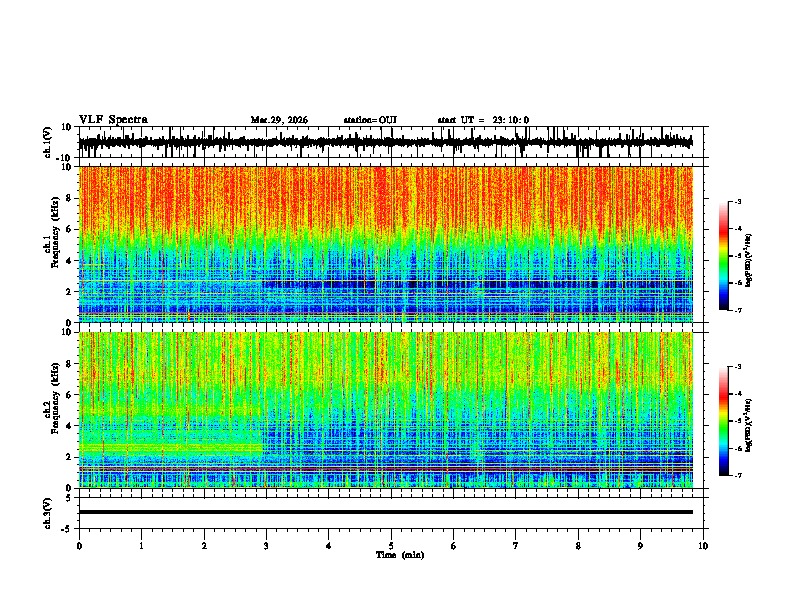Viewport: 792px width, 612px height.
Task: Click the time axis tick label '2'
Action: (x=204, y=546)
